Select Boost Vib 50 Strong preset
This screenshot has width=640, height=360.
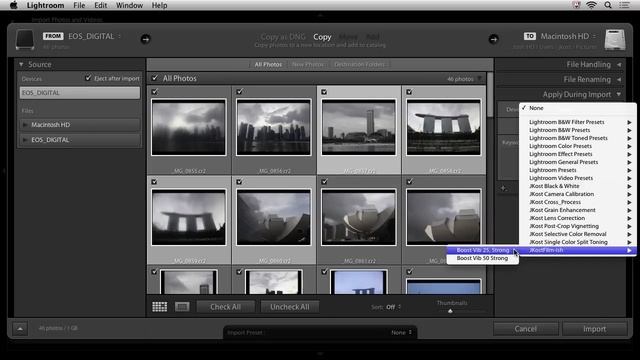click(x=482, y=258)
